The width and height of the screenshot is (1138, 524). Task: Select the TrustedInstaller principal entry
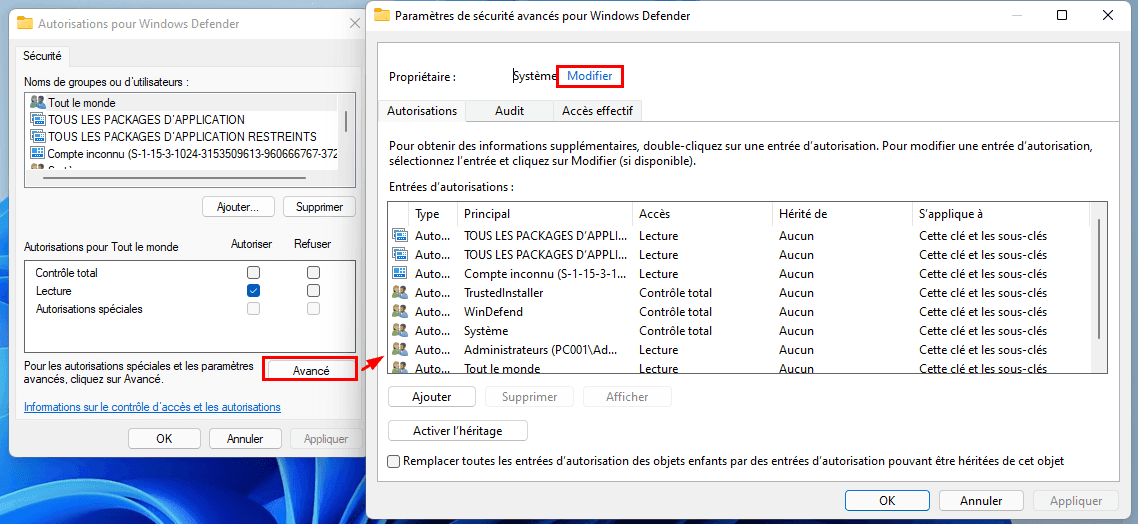point(504,293)
